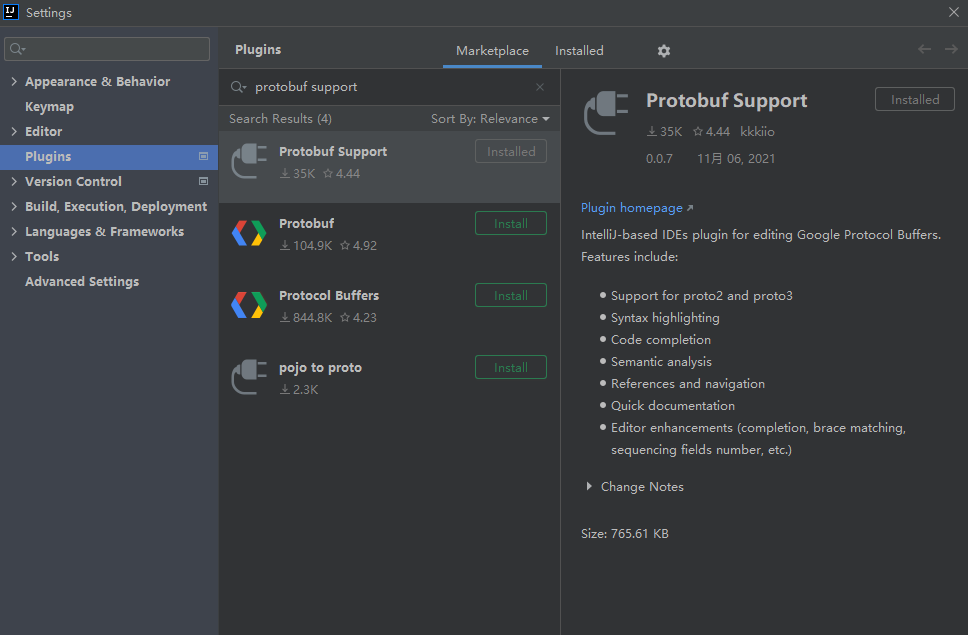The image size is (968, 635).
Task: Click Installed button in plugin details header
Action: tap(915, 99)
